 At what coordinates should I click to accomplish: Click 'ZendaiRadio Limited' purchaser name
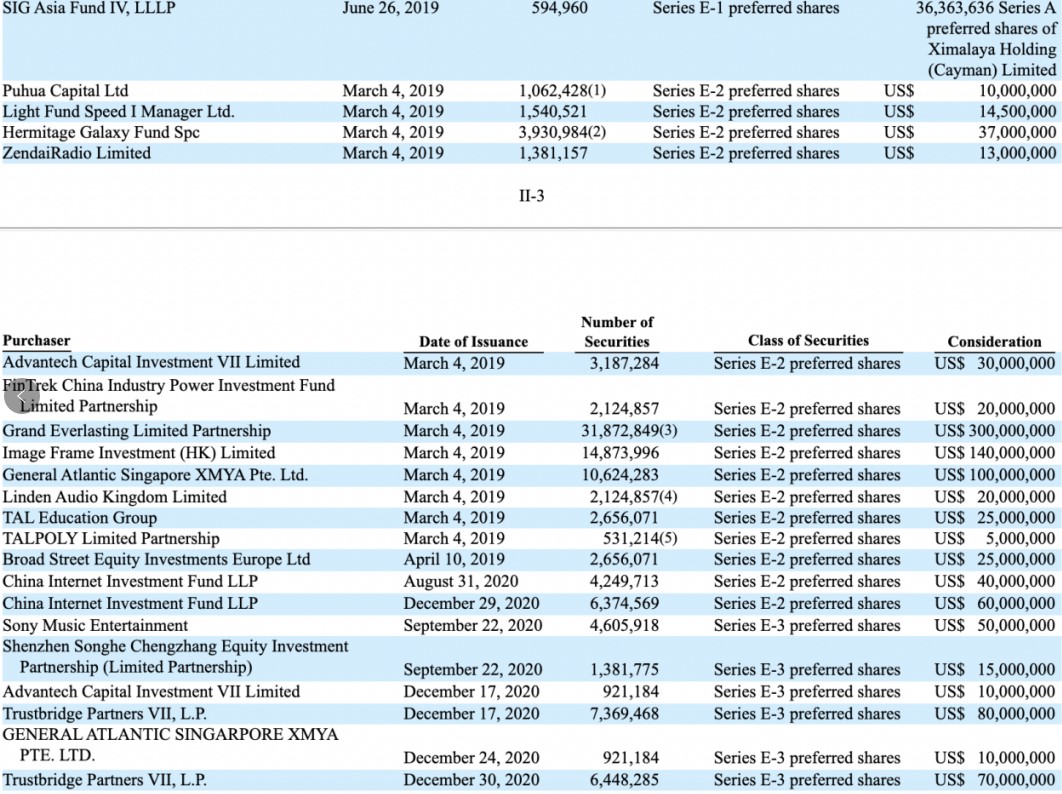77,153
